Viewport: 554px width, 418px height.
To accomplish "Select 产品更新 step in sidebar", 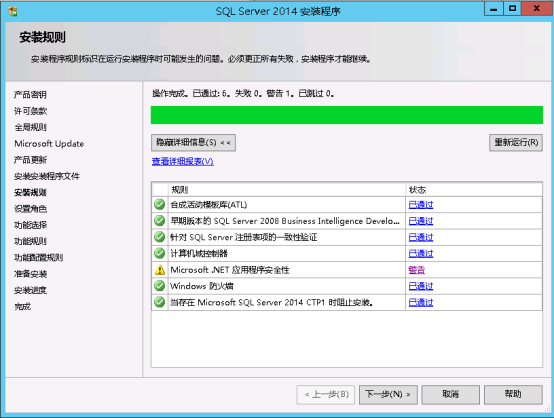I will [x=30, y=160].
